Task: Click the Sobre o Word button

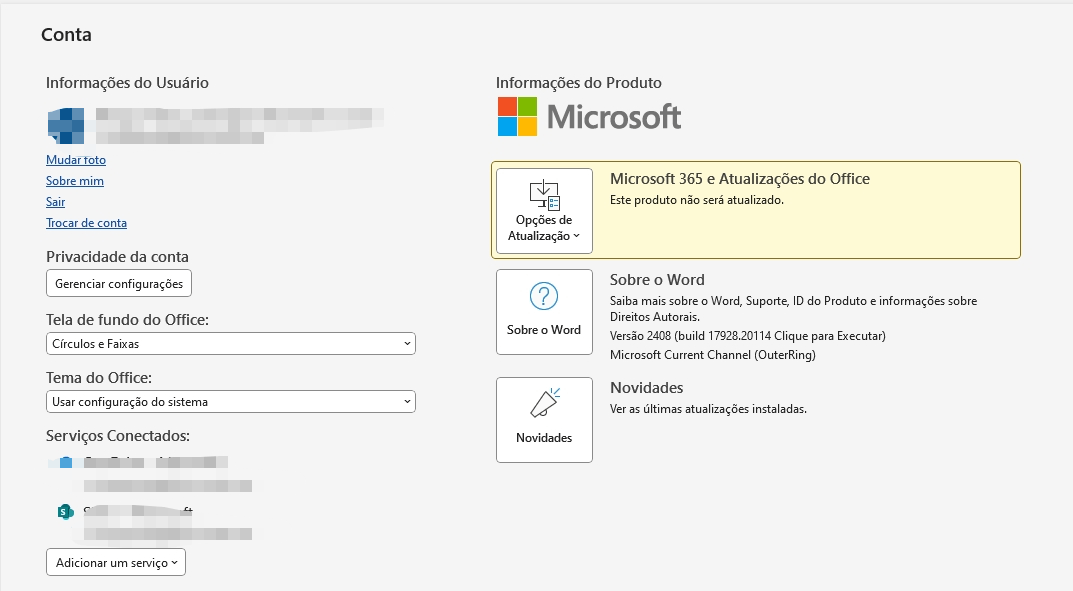Action: [x=544, y=312]
